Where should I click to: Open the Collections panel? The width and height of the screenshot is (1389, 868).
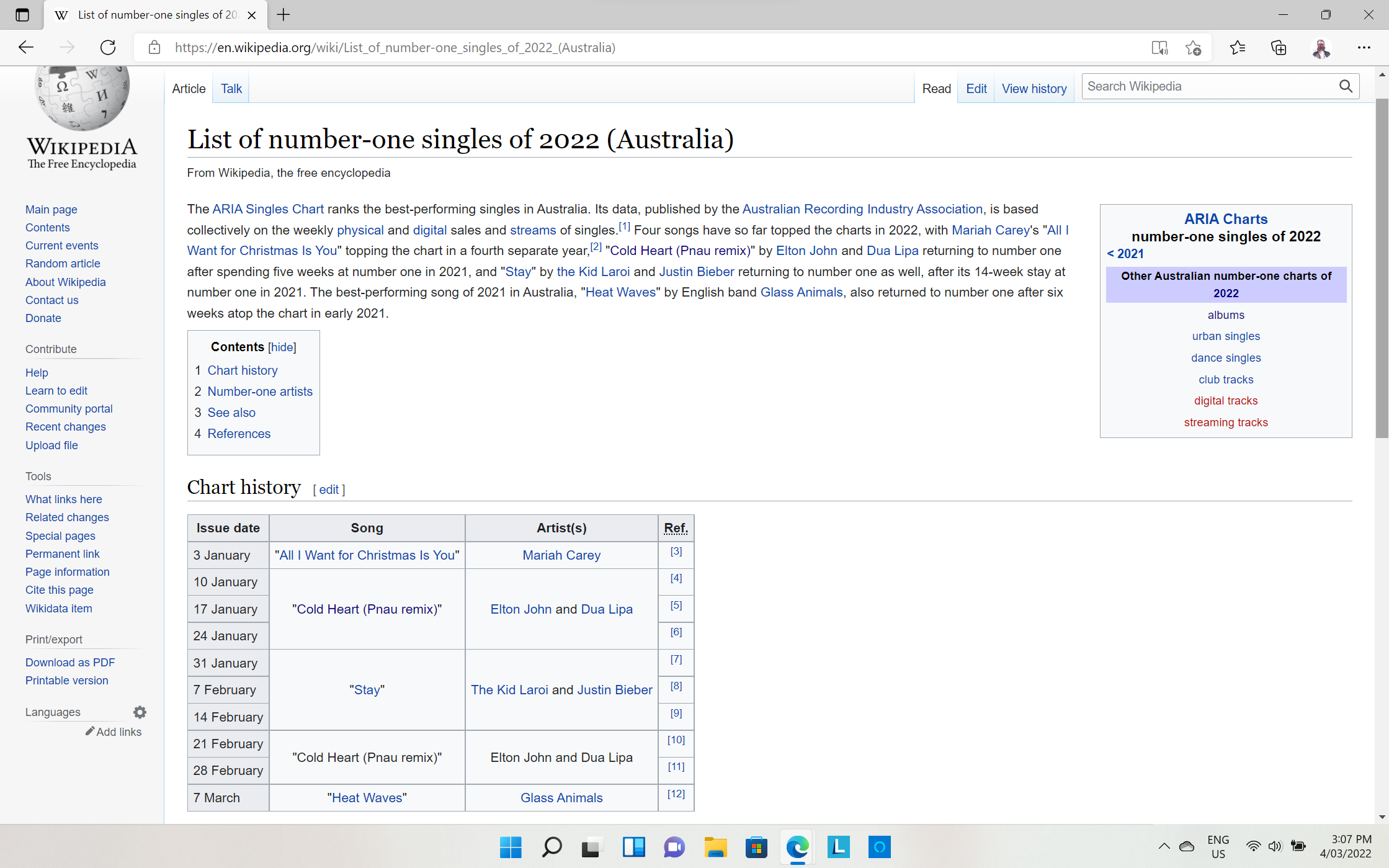pos(1279,48)
